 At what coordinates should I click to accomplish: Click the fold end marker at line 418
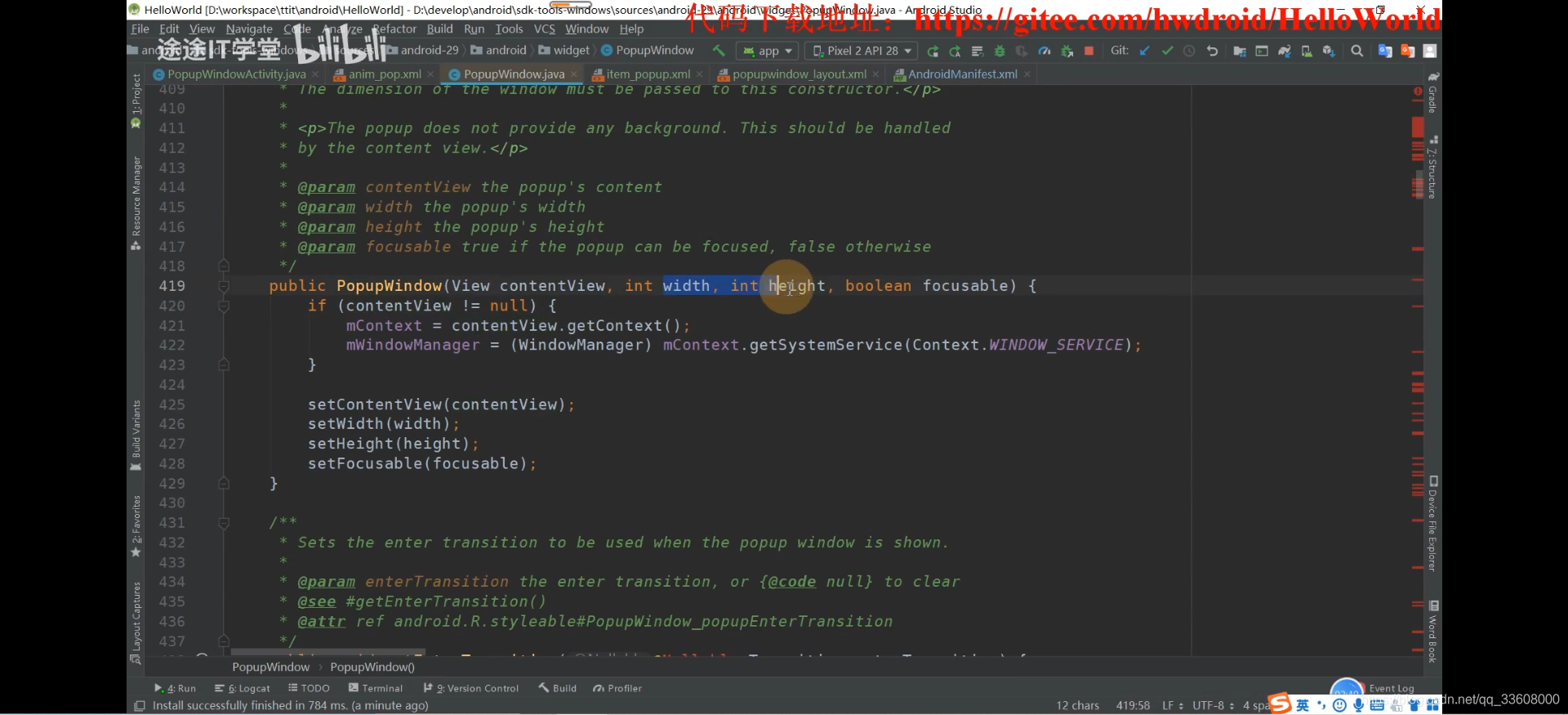pos(223,266)
